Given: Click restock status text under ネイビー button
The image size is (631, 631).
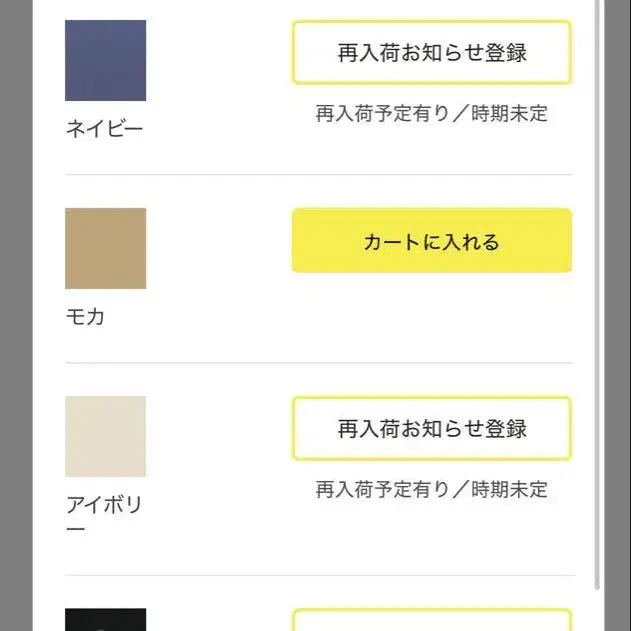Looking at the screenshot, I should tap(432, 113).
